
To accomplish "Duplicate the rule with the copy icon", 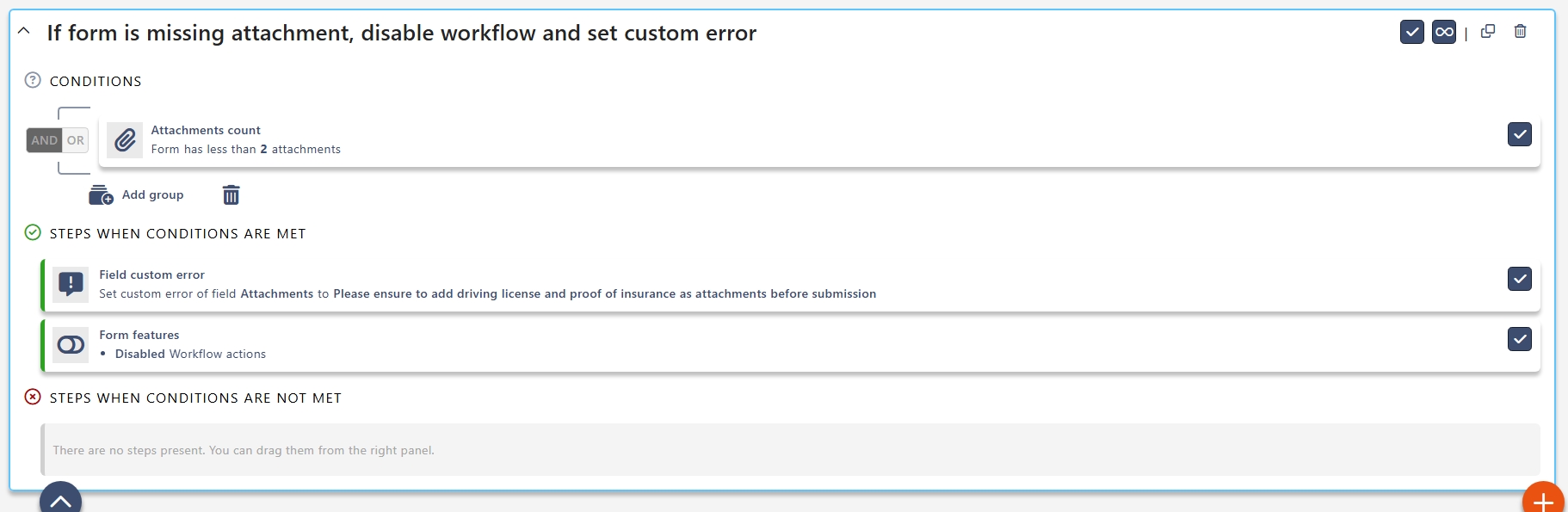I will point(1488,32).
